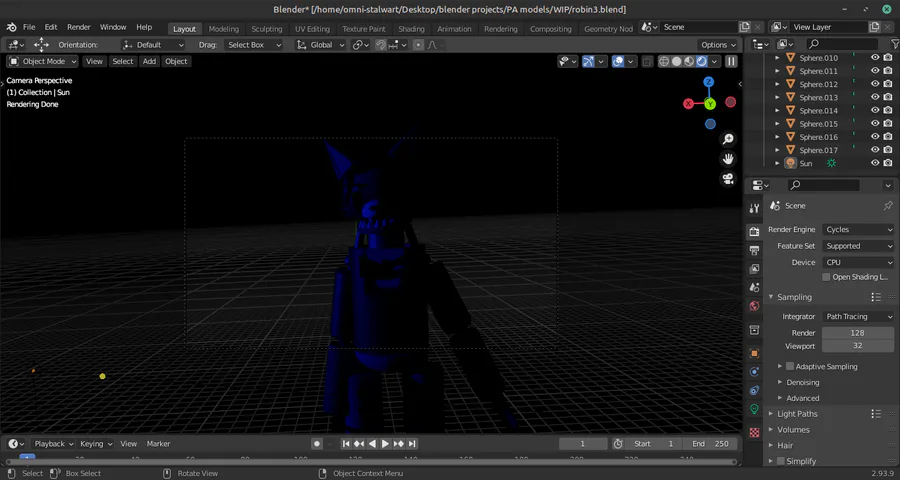Click the Render samples field

pyautogui.click(x=858, y=332)
